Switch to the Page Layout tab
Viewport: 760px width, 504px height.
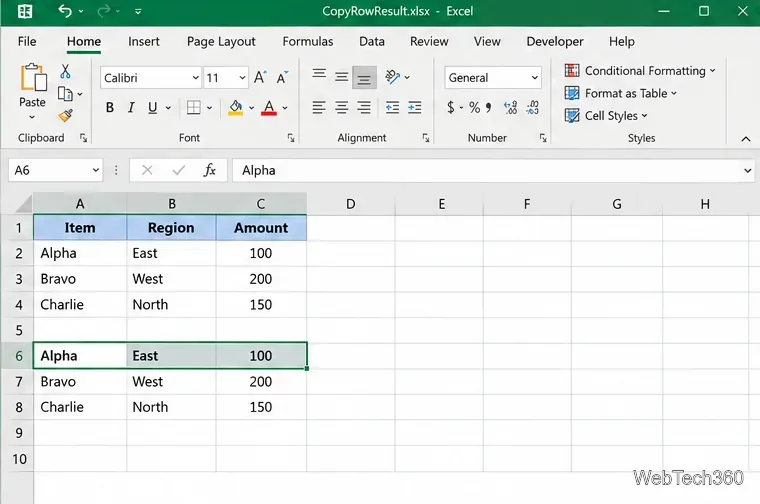221,42
